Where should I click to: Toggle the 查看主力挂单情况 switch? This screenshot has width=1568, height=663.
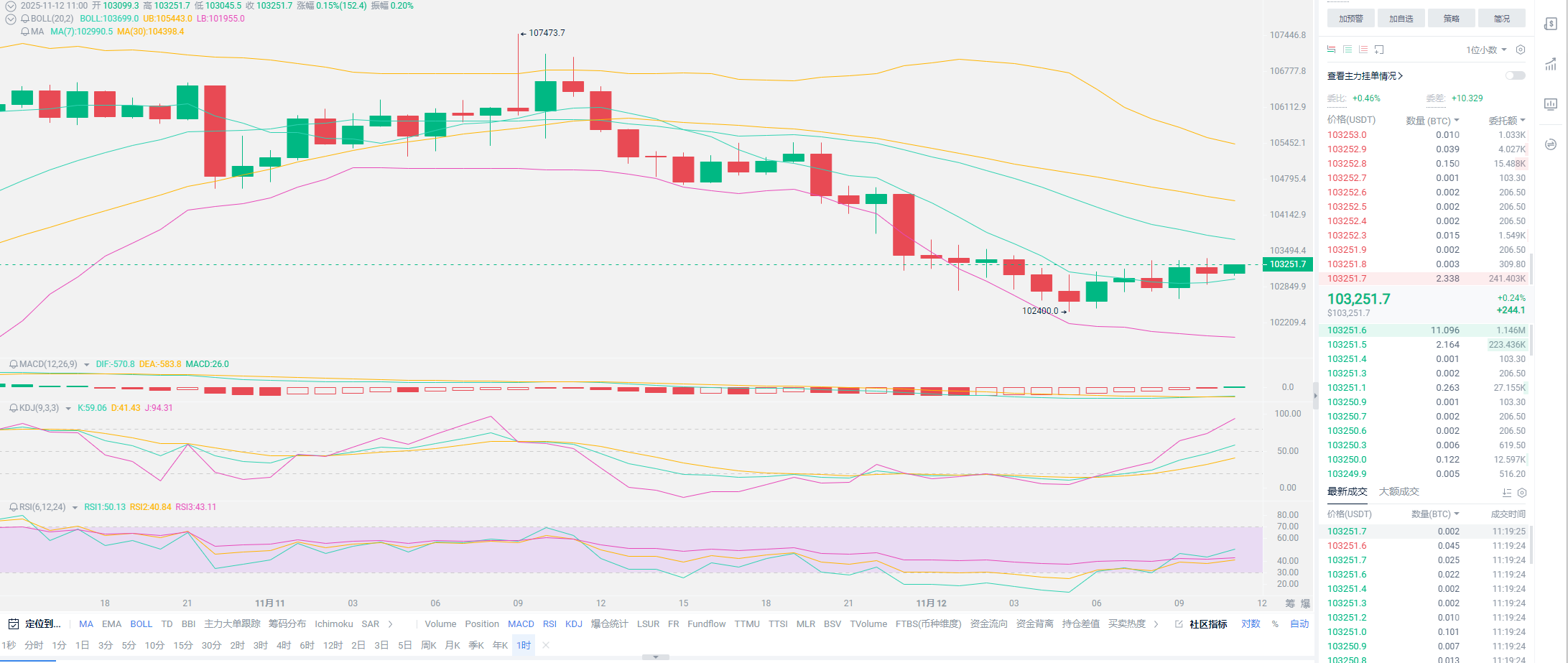[1515, 75]
